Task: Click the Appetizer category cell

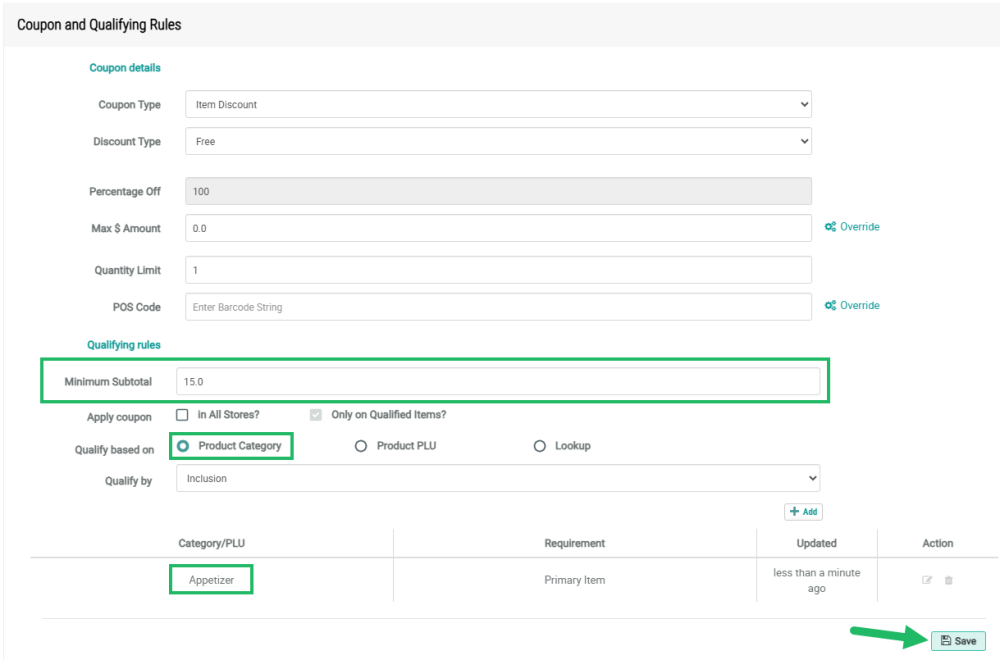Action: coord(211,580)
